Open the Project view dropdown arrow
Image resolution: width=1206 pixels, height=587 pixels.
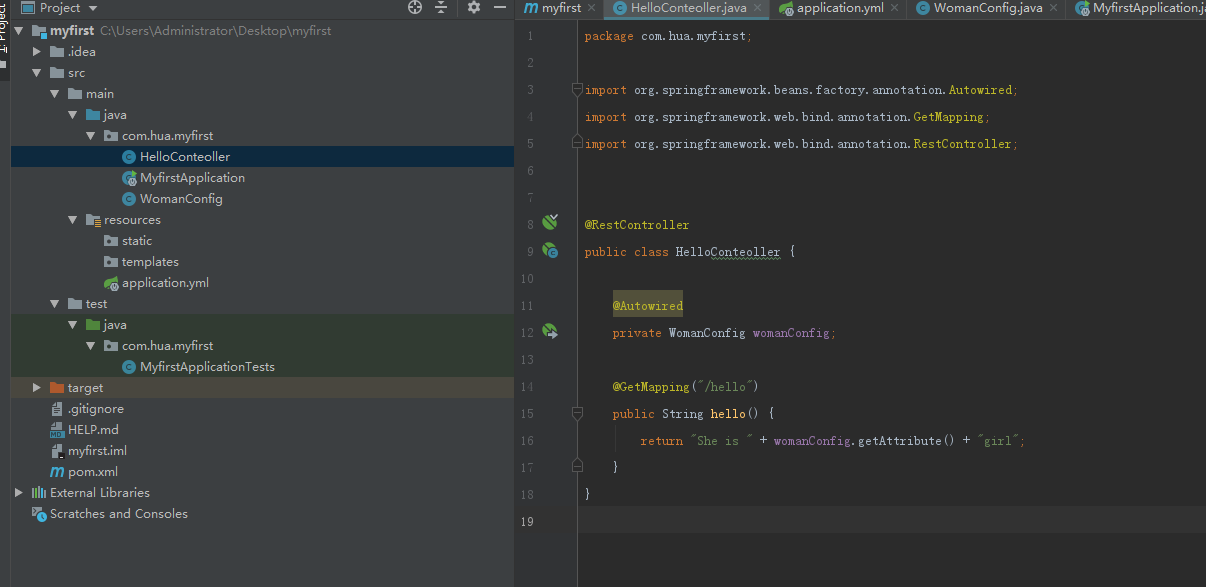(91, 8)
